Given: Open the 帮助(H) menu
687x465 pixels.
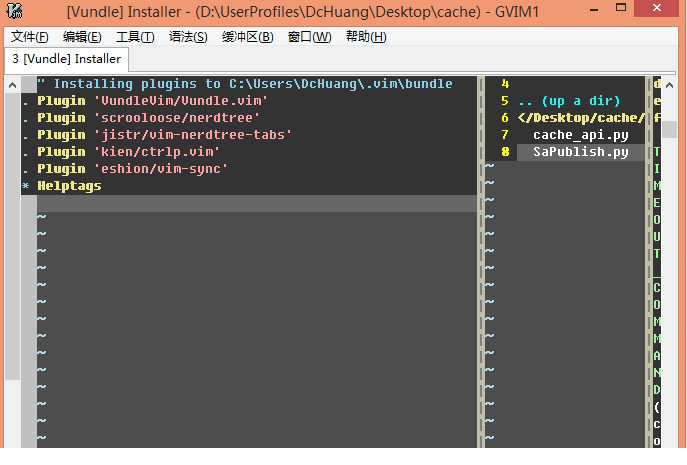Looking at the screenshot, I should tap(366, 37).
